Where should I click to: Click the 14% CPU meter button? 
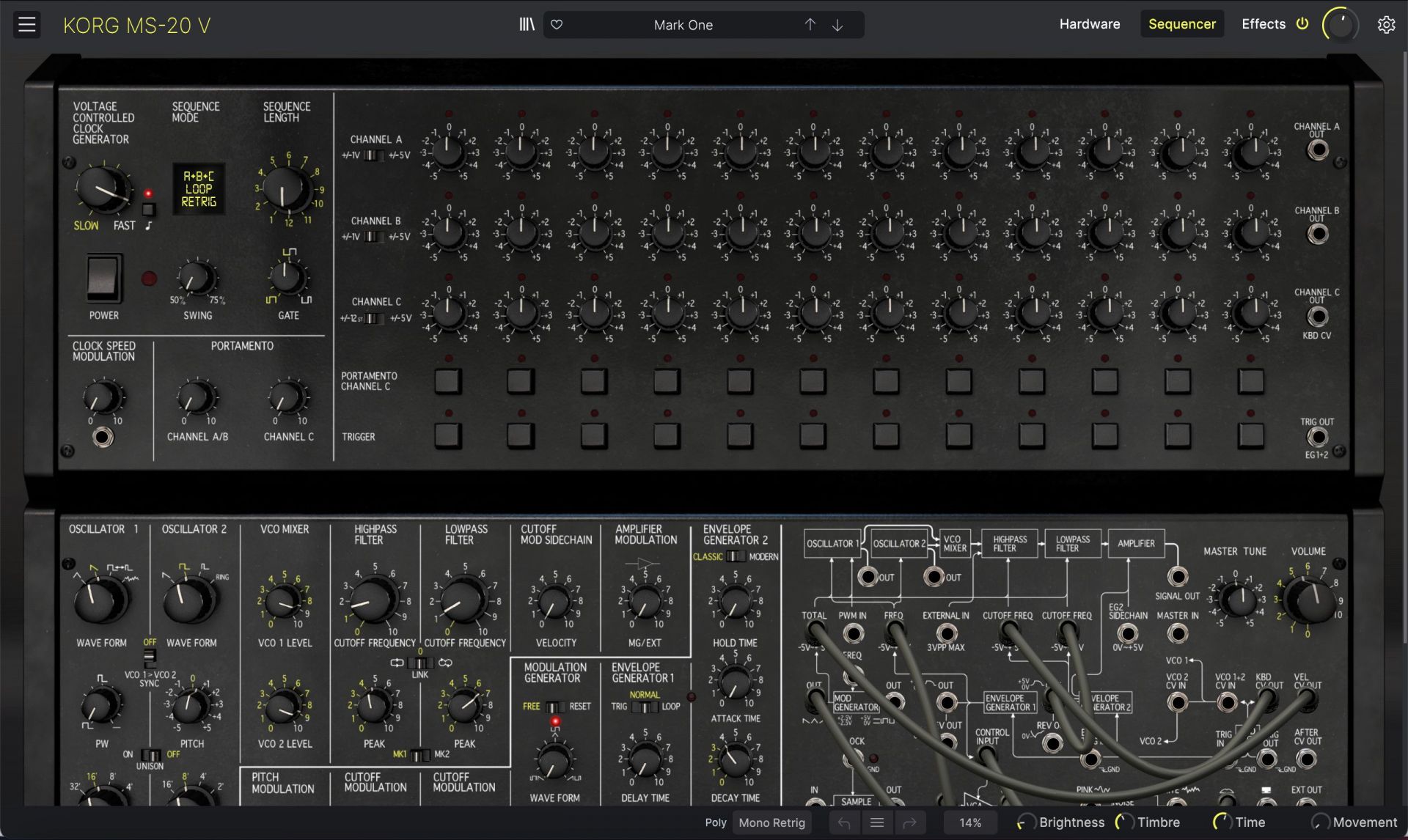coord(969,822)
